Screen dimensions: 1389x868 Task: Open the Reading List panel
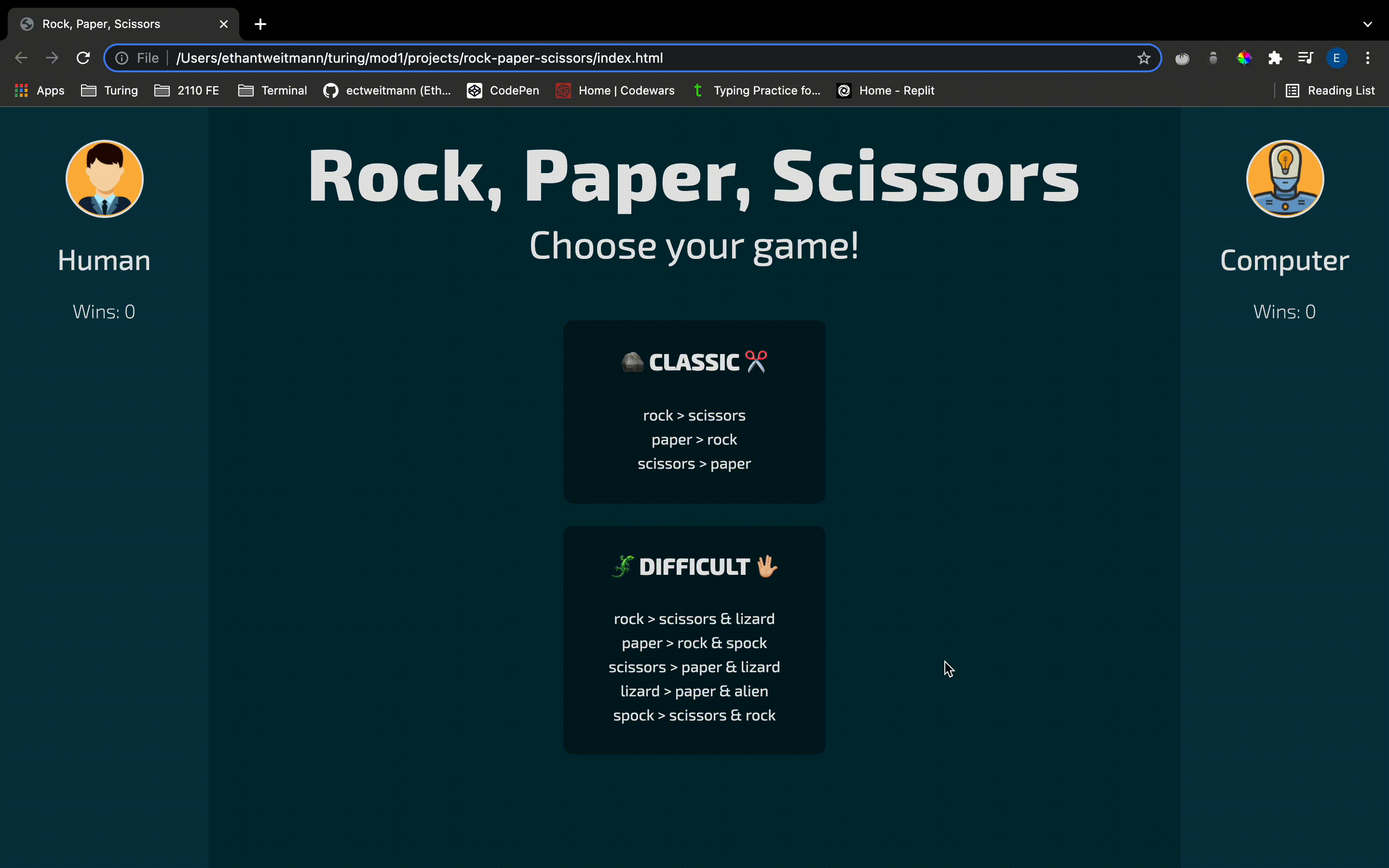point(1330,91)
